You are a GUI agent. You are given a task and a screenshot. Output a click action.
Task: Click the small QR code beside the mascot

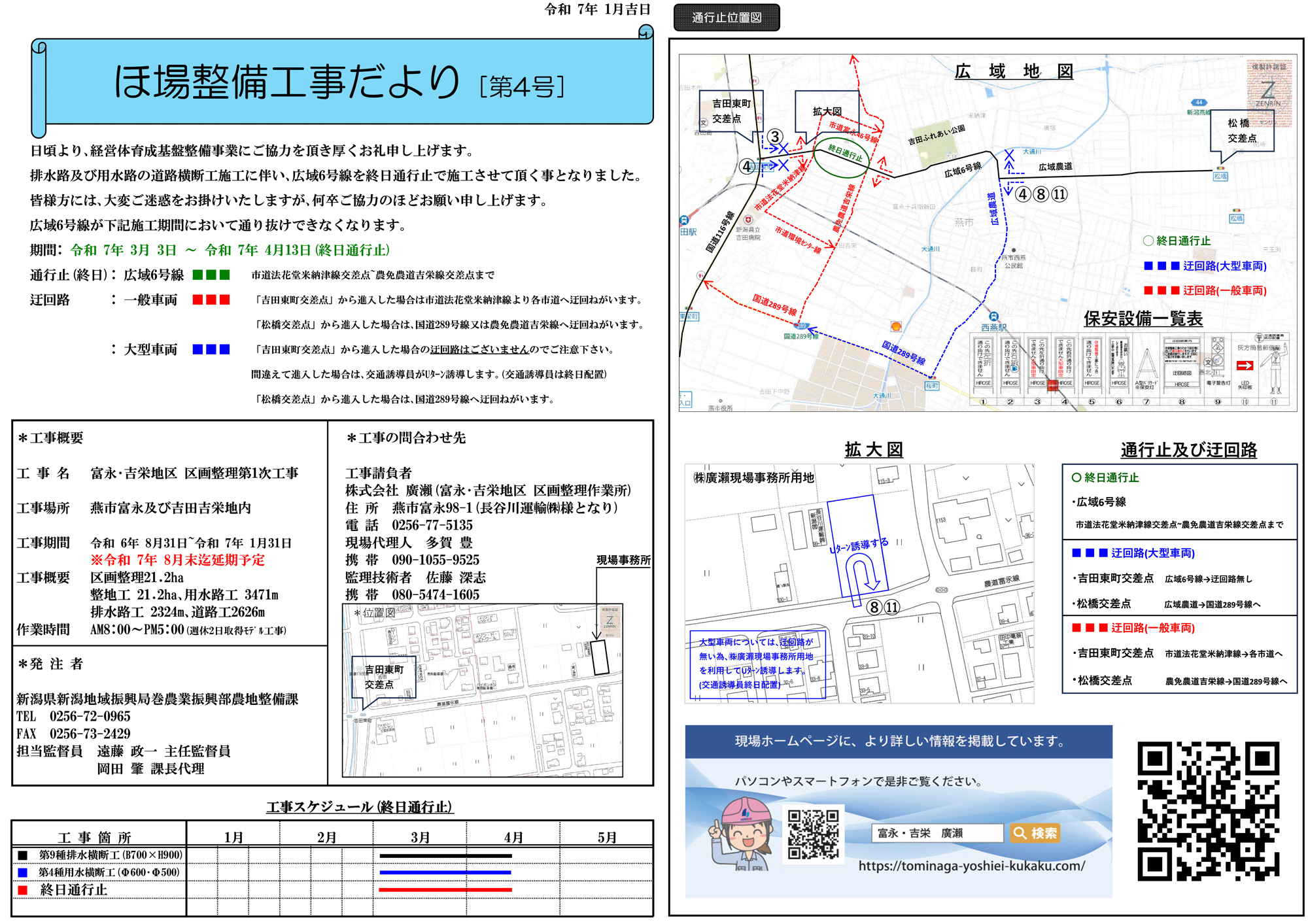(813, 834)
